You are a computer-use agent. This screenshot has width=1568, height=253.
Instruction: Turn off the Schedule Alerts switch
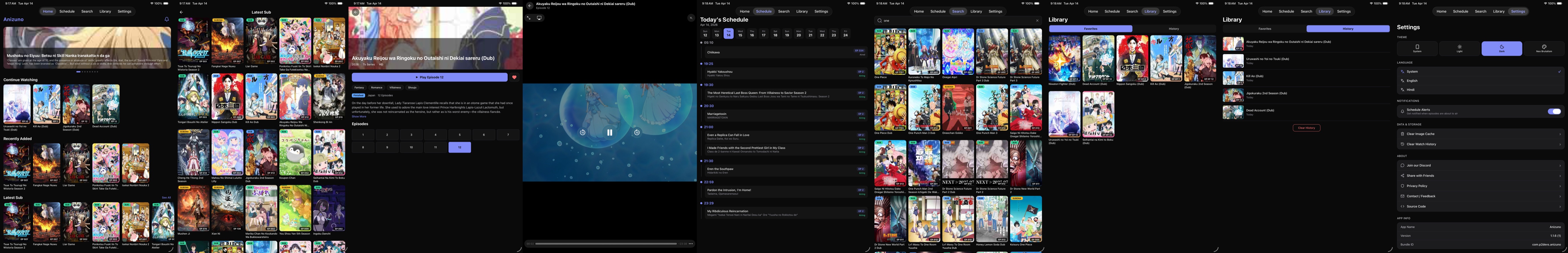pos(1555,112)
